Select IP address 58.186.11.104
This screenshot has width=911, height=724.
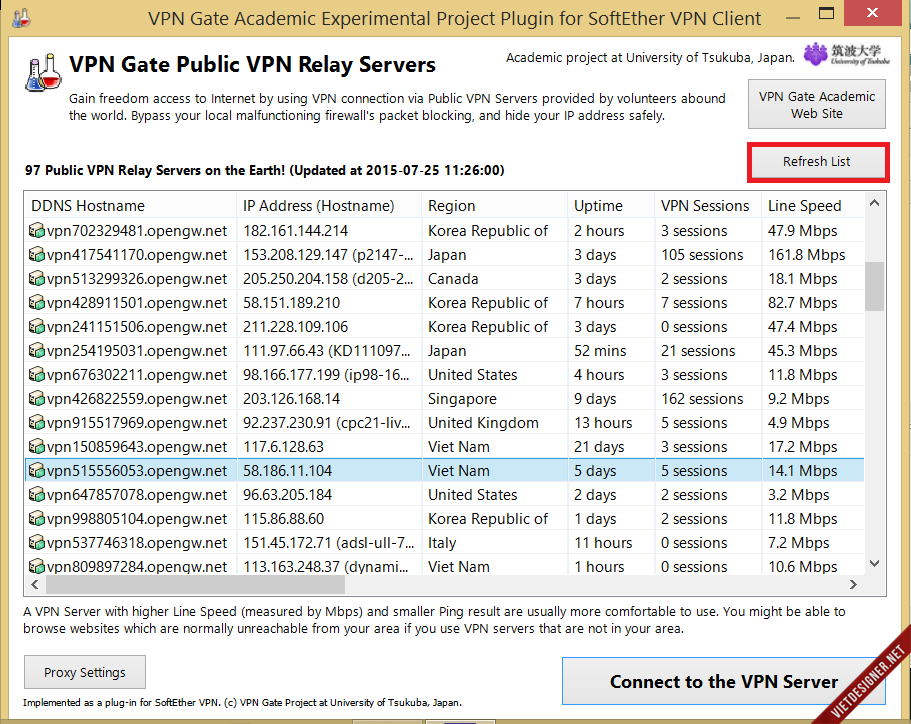coord(288,471)
